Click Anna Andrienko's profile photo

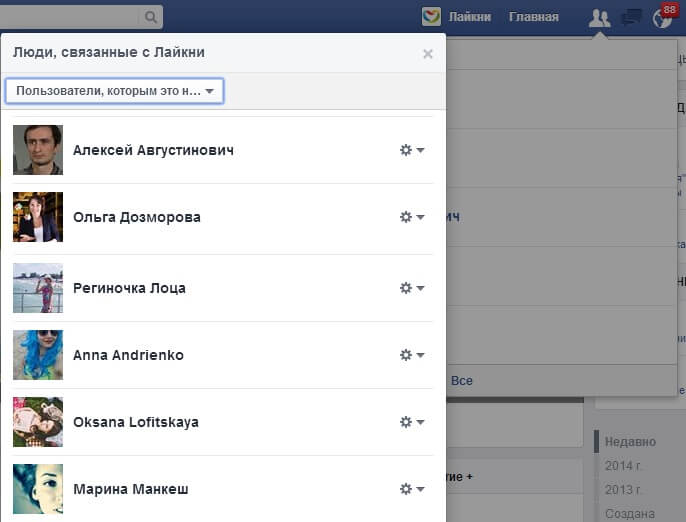pyautogui.click(x=38, y=355)
